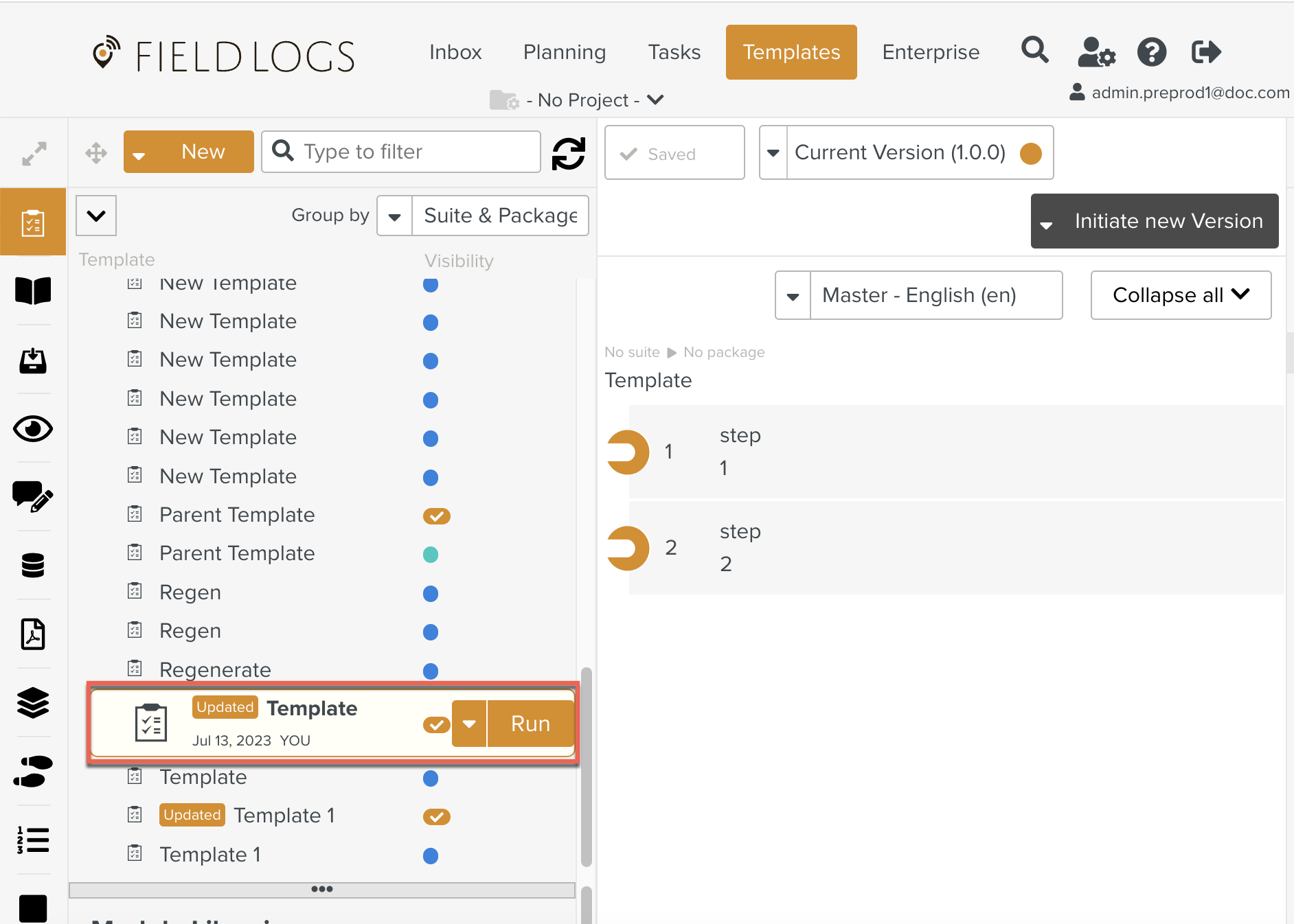The image size is (1294, 924).
Task: Click the template list vertical scrollbar
Action: (x=586, y=767)
